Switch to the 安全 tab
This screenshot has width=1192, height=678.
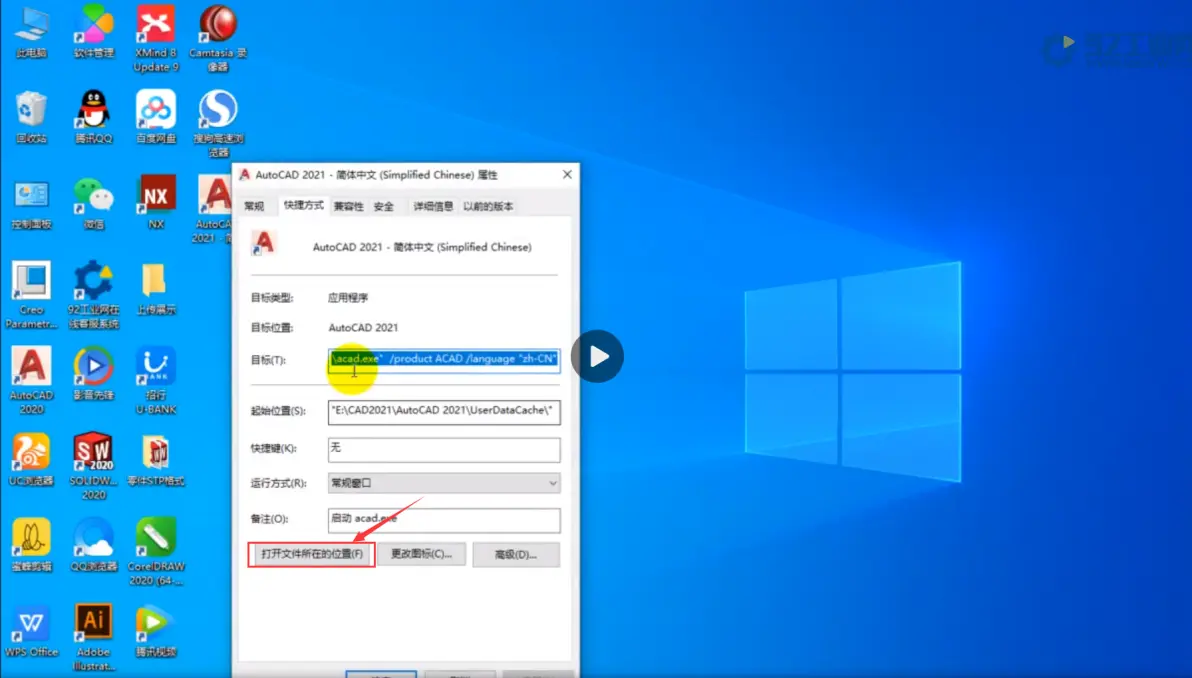point(384,207)
